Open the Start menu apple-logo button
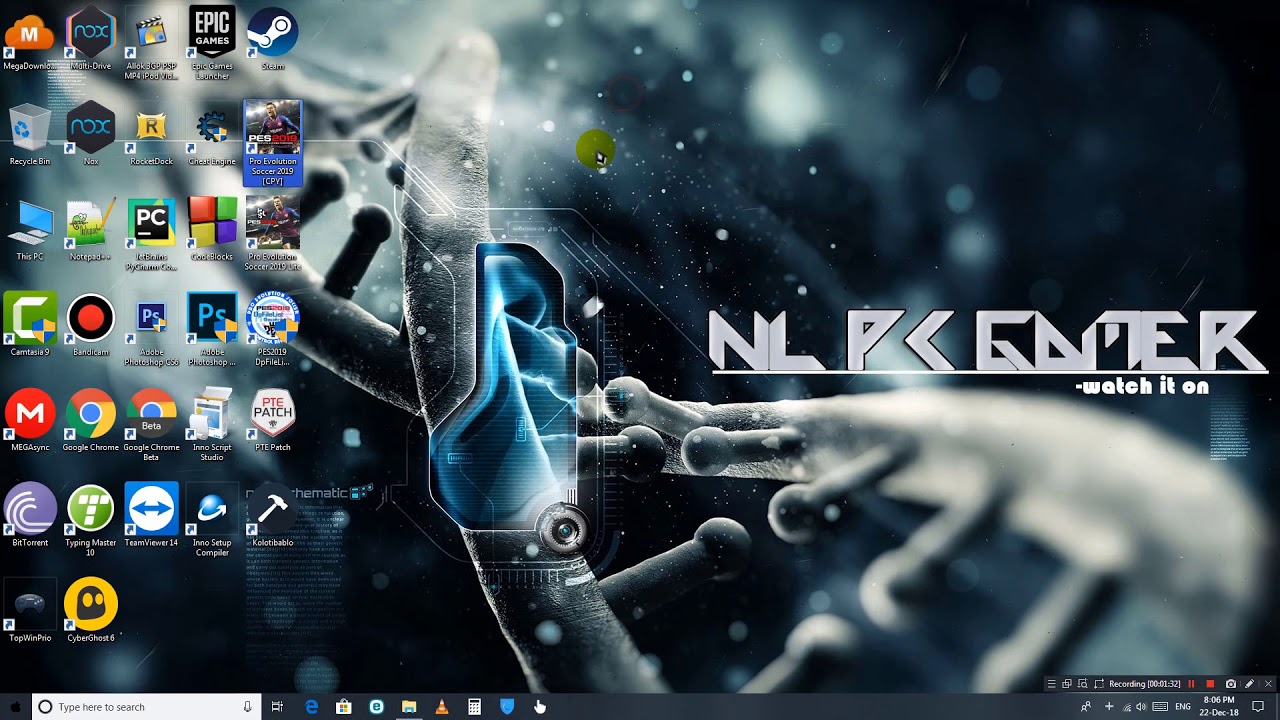Screen dimensions: 1280x720 pyautogui.click(x=16, y=707)
